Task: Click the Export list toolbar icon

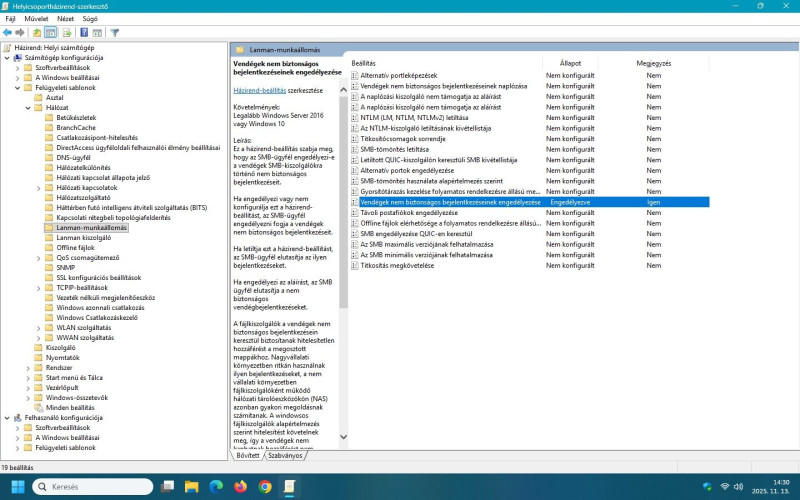Action: (67, 33)
